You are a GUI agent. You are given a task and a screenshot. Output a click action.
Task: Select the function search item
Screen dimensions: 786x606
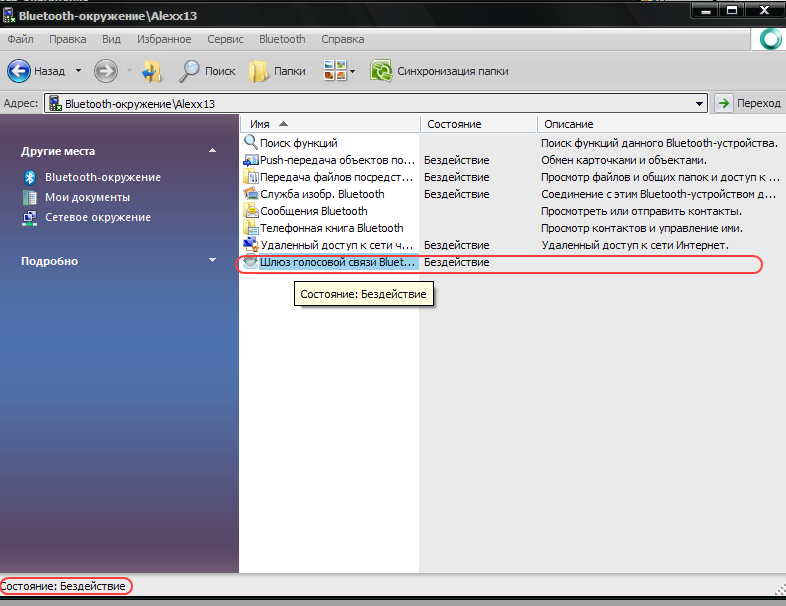click(x=298, y=143)
